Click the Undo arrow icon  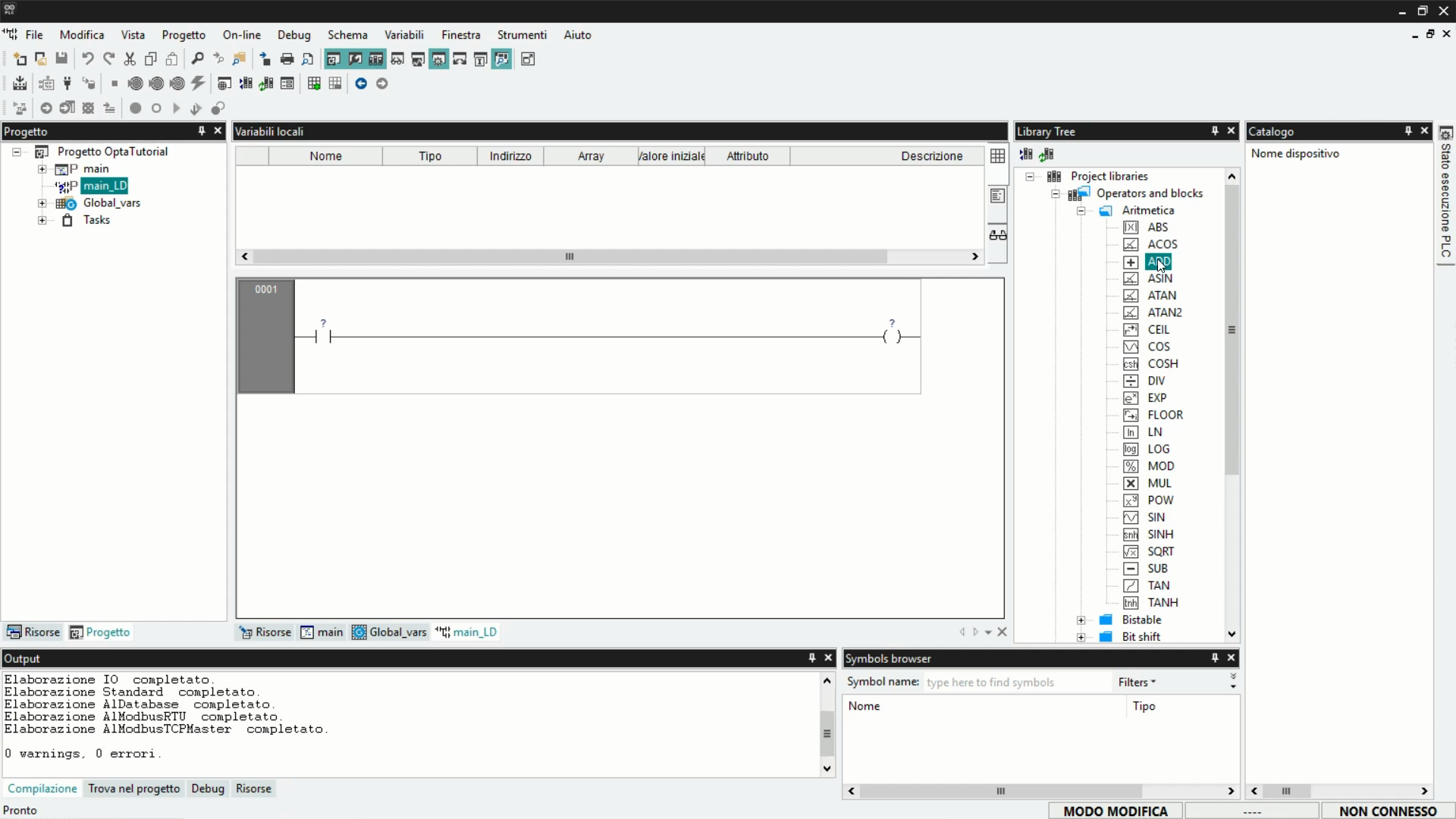click(88, 59)
